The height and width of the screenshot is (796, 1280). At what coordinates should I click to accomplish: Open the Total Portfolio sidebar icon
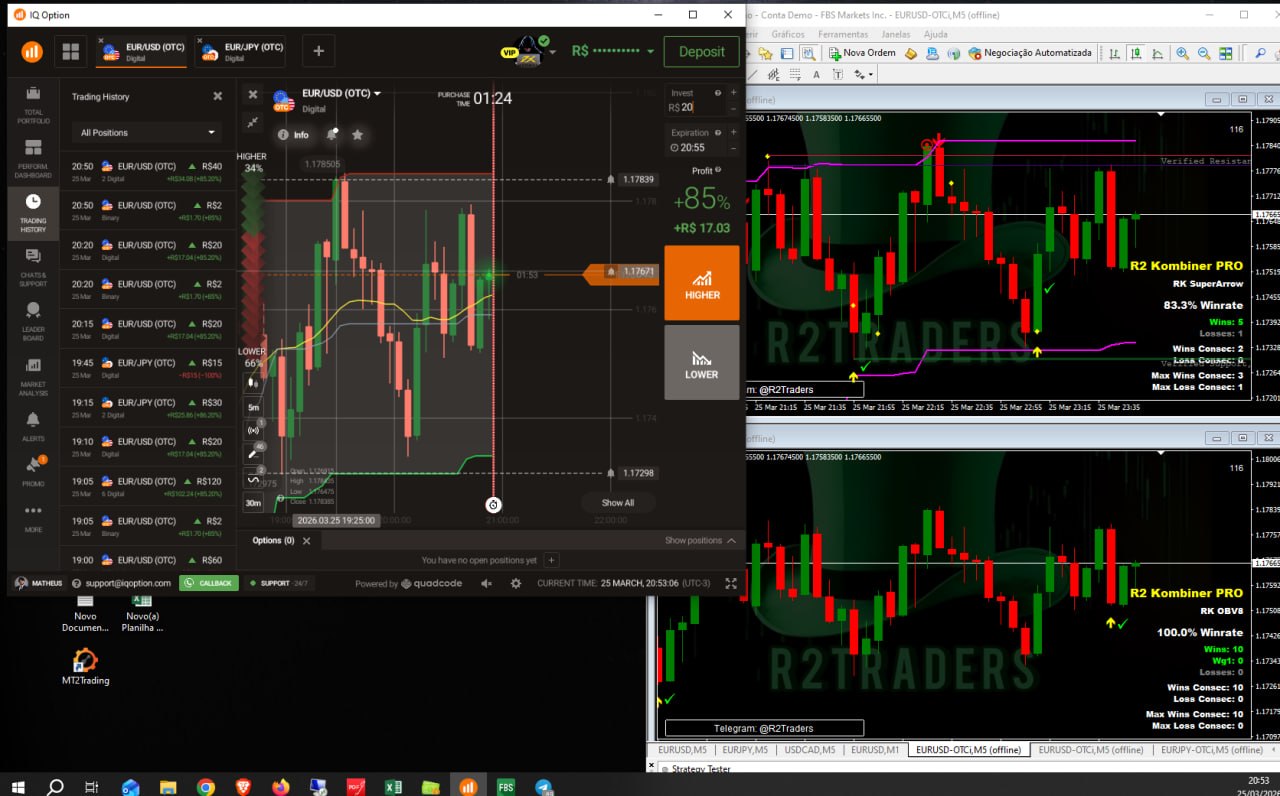click(33, 104)
